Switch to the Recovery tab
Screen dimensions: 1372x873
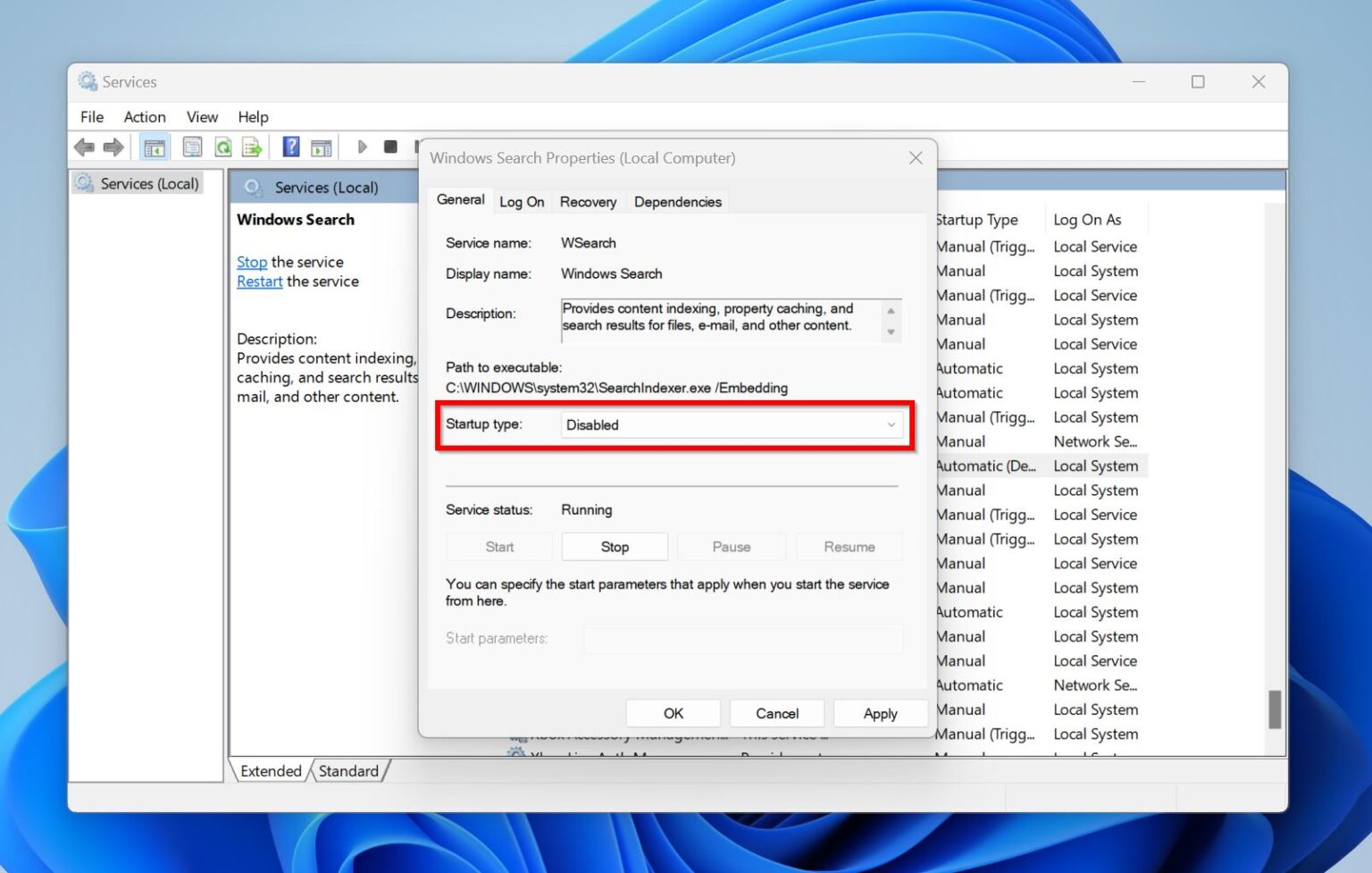(588, 202)
